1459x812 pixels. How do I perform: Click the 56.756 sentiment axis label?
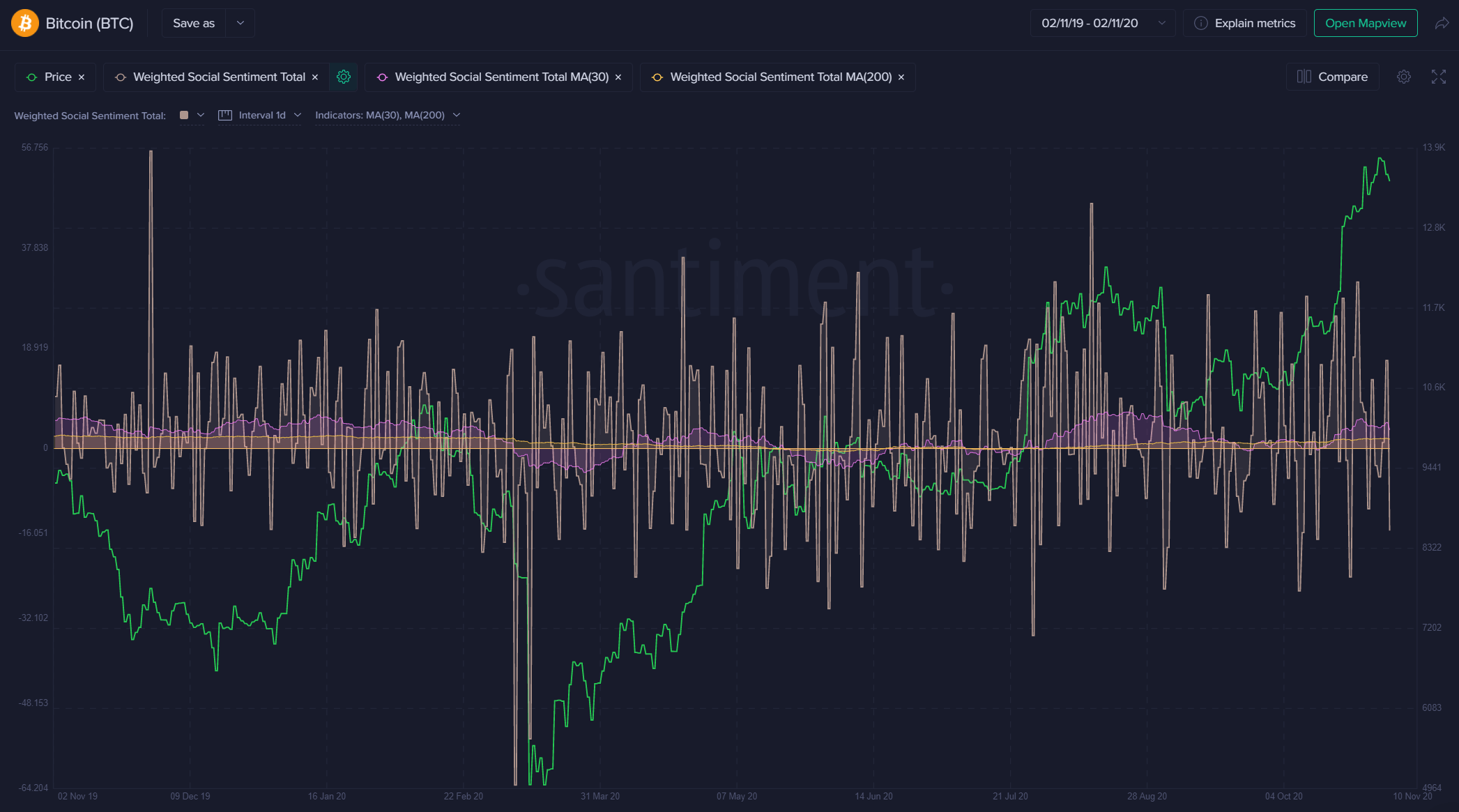click(35, 148)
